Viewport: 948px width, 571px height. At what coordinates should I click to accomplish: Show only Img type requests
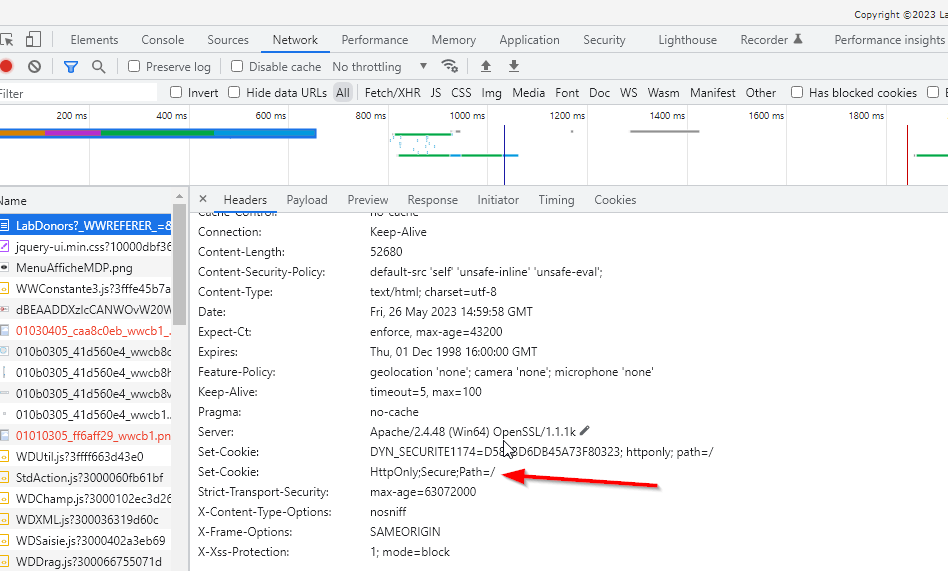click(491, 93)
